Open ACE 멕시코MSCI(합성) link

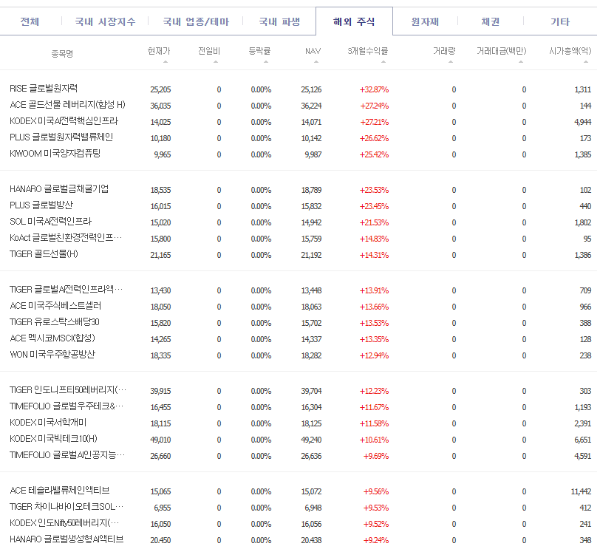[52, 338]
